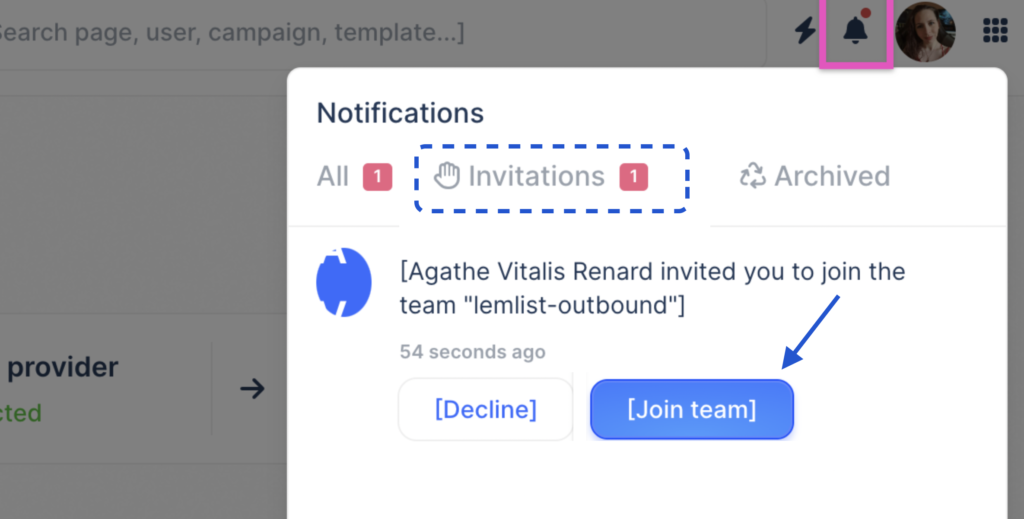This screenshot has height=519, width=1024.
Task: Open the apps grid menu icon
Action: 995,31
